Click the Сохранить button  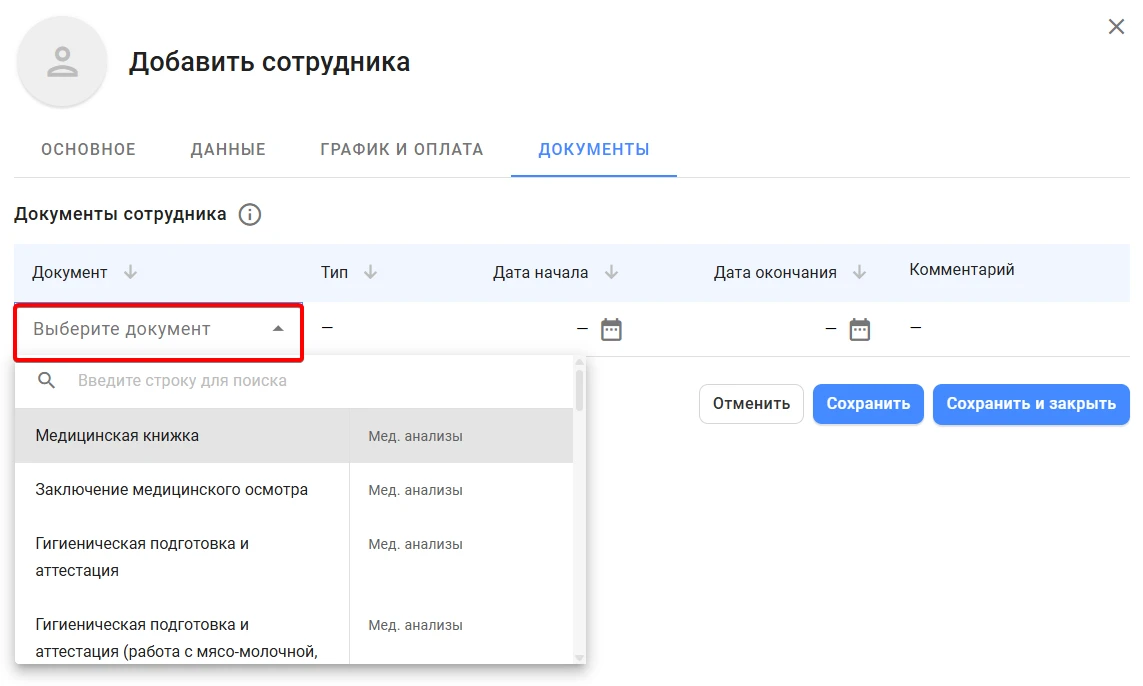pyautogui.click(x=868, y=404)
